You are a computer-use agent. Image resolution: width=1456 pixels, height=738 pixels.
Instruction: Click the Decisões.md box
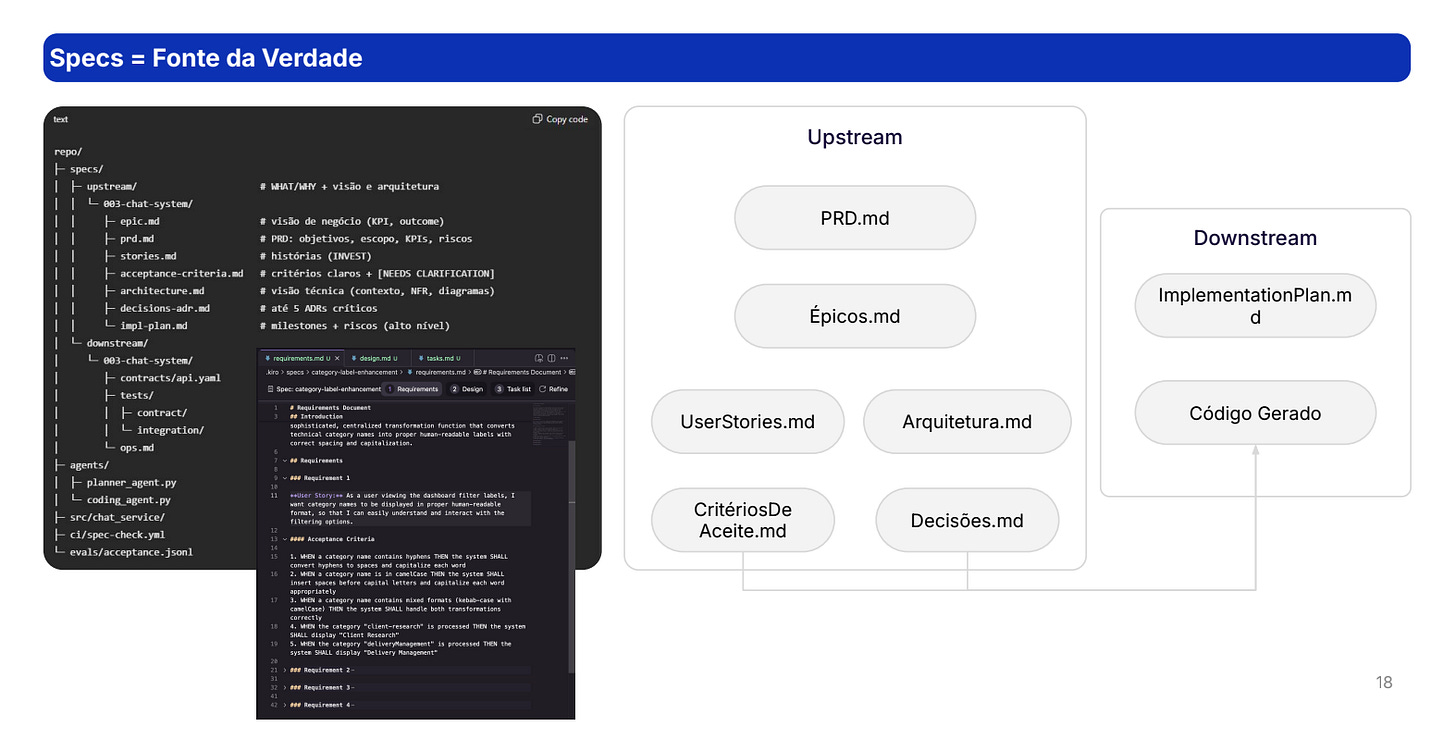967,520
